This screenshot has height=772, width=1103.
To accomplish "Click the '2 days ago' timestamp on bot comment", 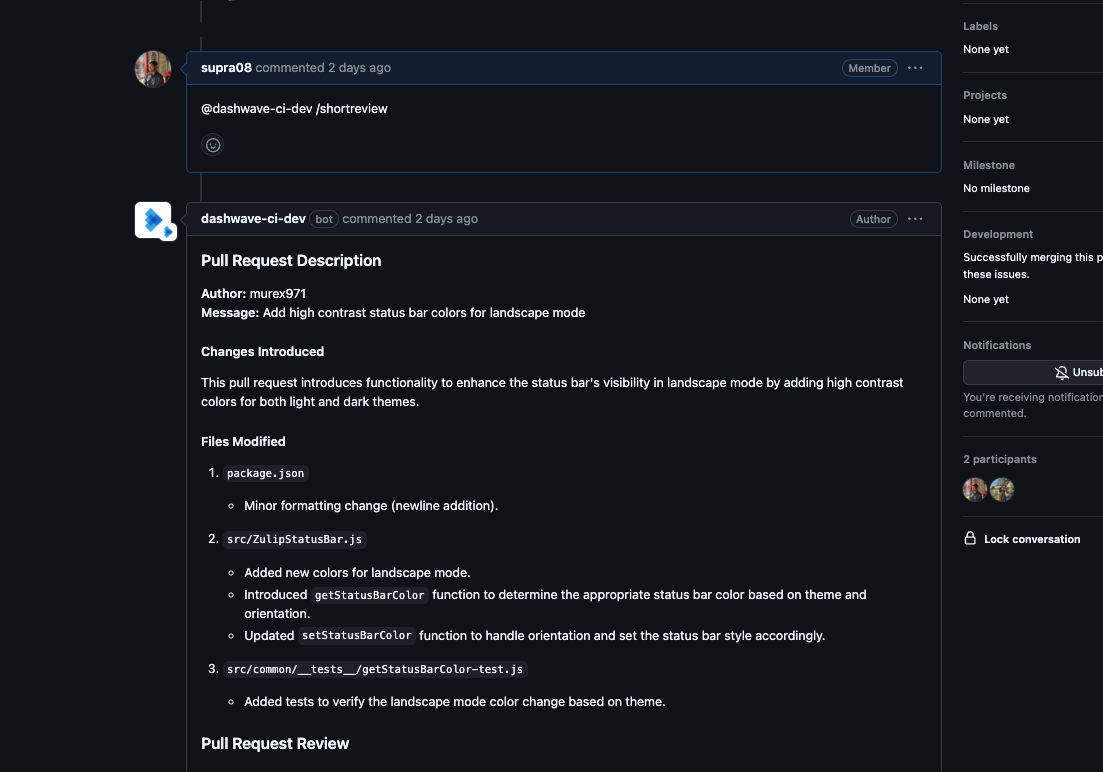I will pos(446,219).
